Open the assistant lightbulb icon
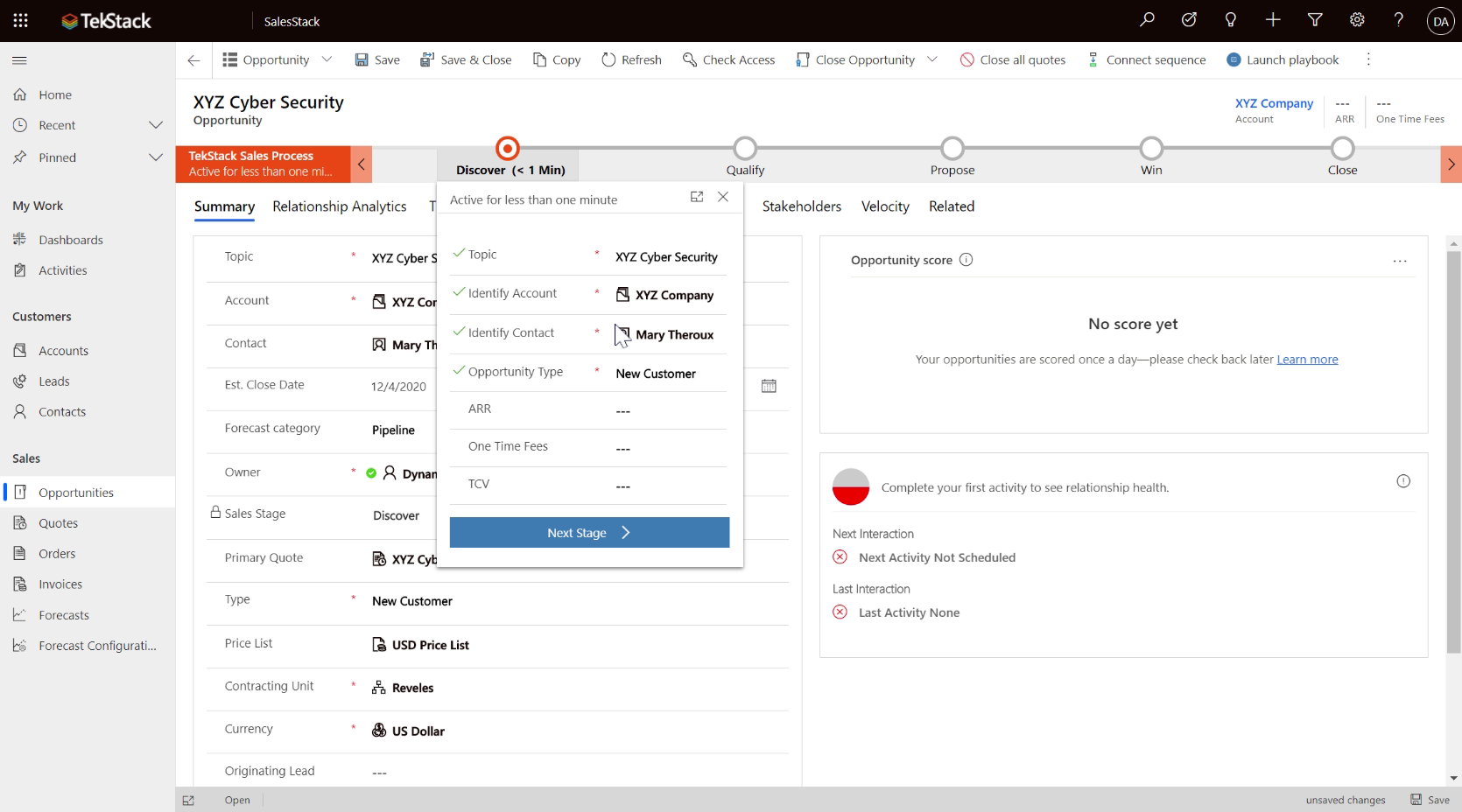 point(1231,20)
